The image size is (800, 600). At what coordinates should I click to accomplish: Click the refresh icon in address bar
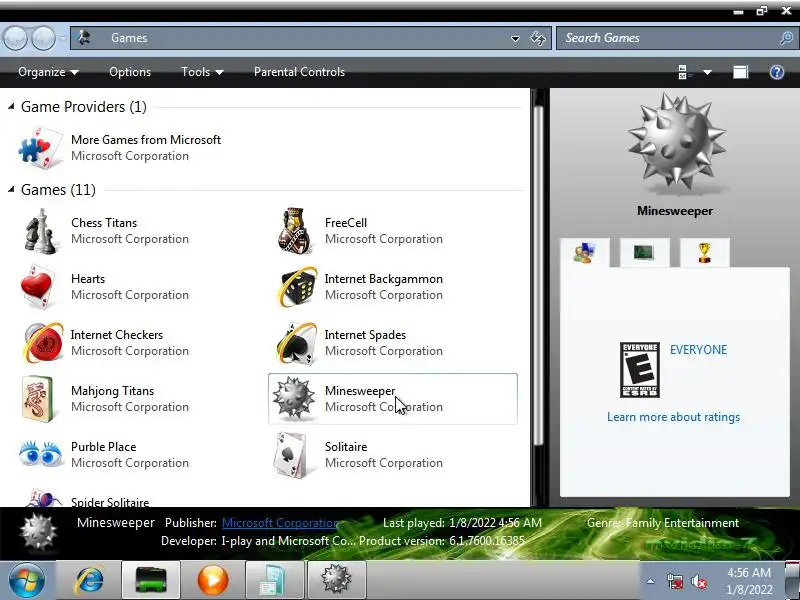tap(538, 38)
